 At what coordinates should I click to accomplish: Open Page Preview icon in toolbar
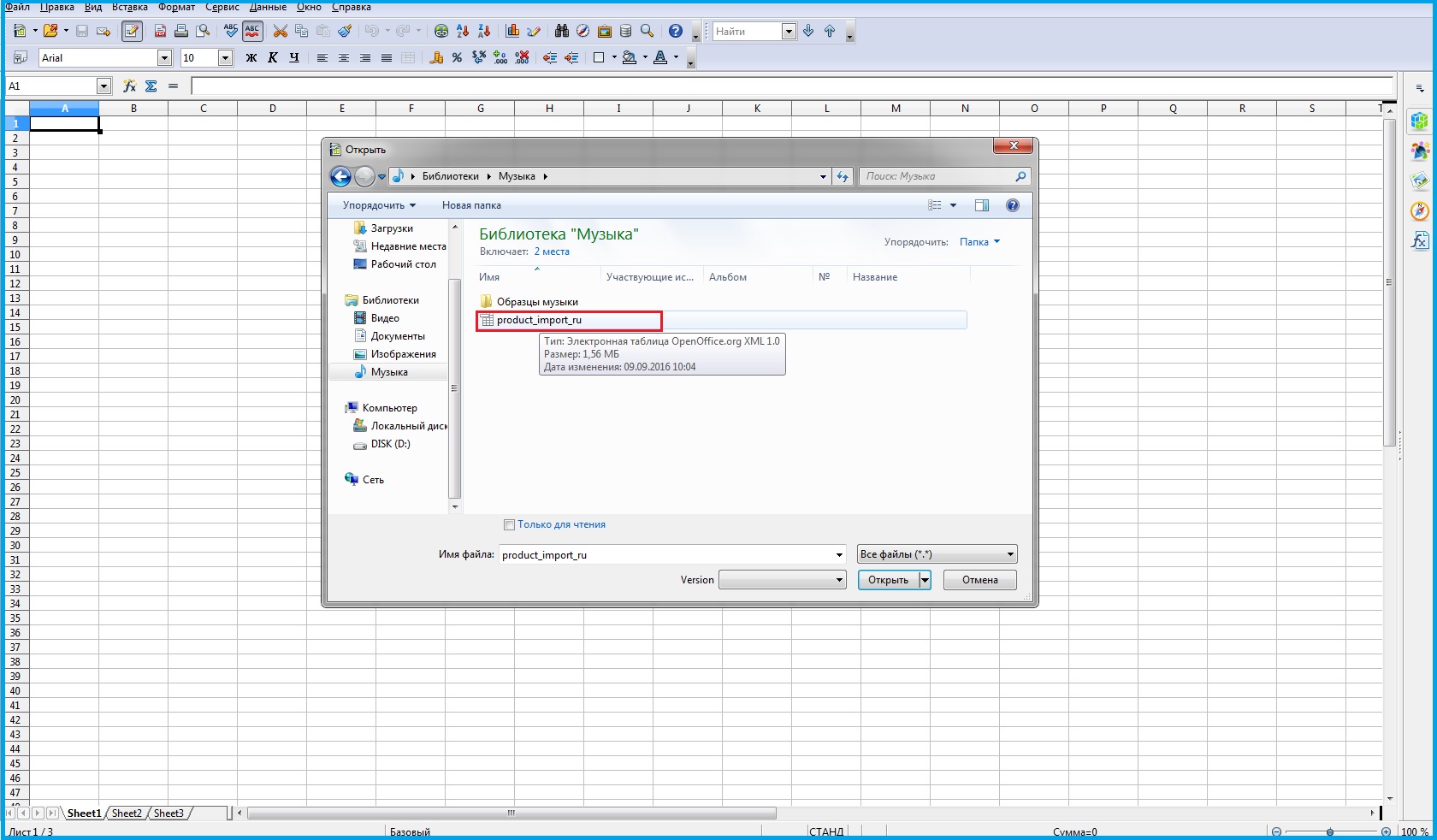(203, 32)
